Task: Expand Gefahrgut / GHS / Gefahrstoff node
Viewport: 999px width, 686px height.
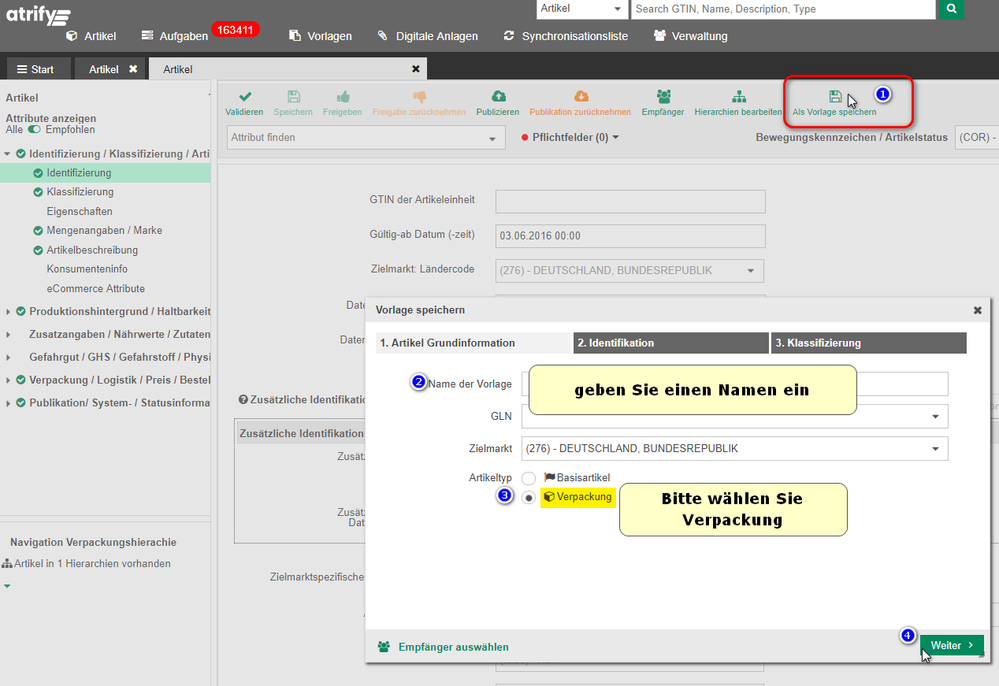Action: [x=8, y=357]
